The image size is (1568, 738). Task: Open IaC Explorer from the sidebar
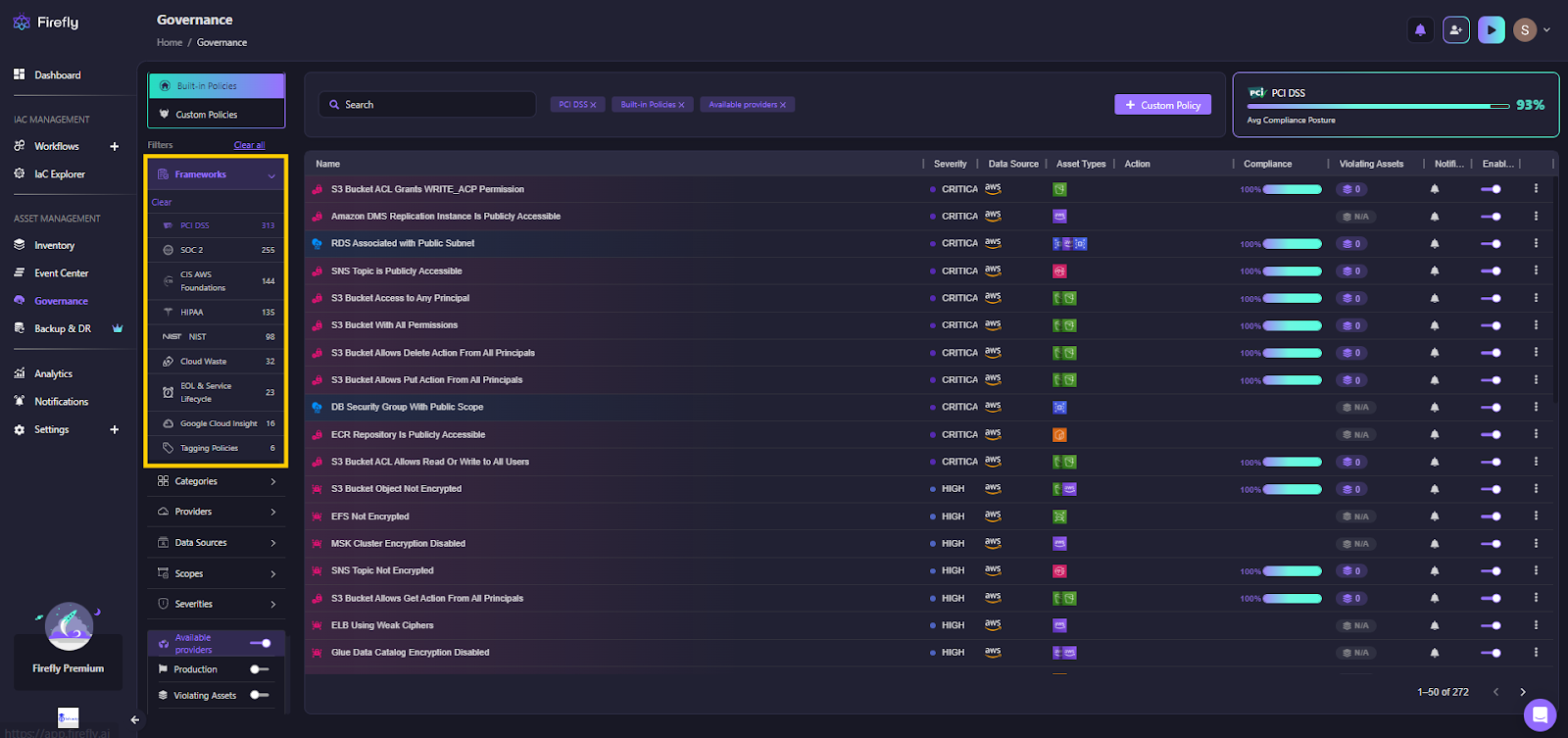(59, 174)
